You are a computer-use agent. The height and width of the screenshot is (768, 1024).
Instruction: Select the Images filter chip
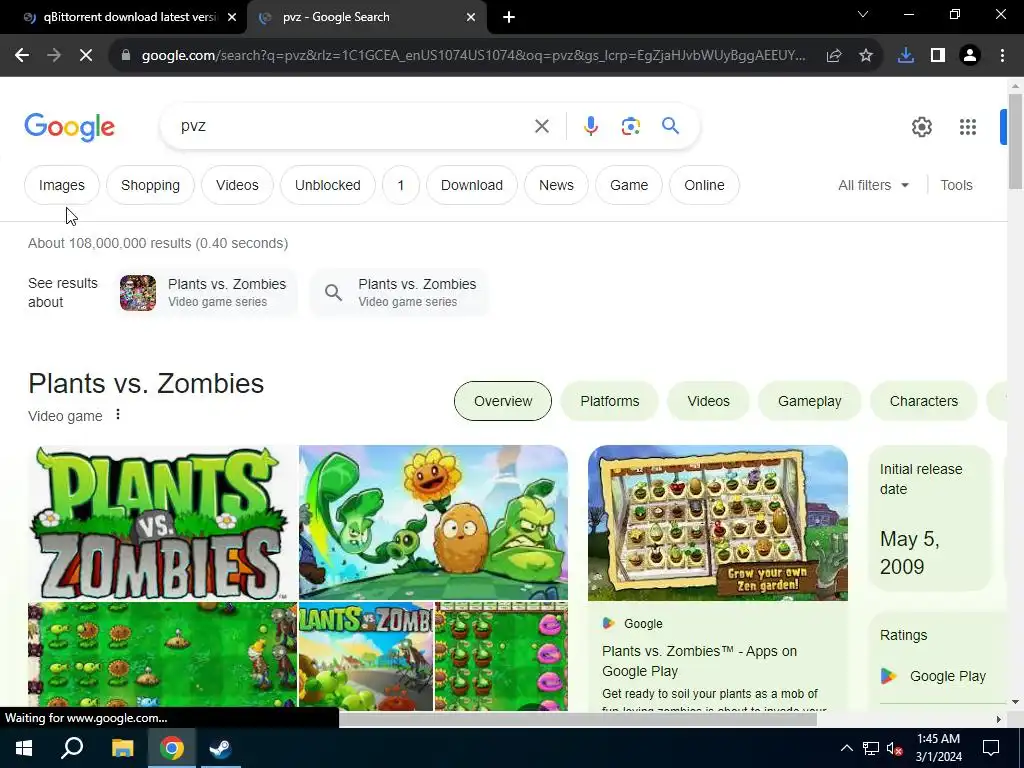61,185
